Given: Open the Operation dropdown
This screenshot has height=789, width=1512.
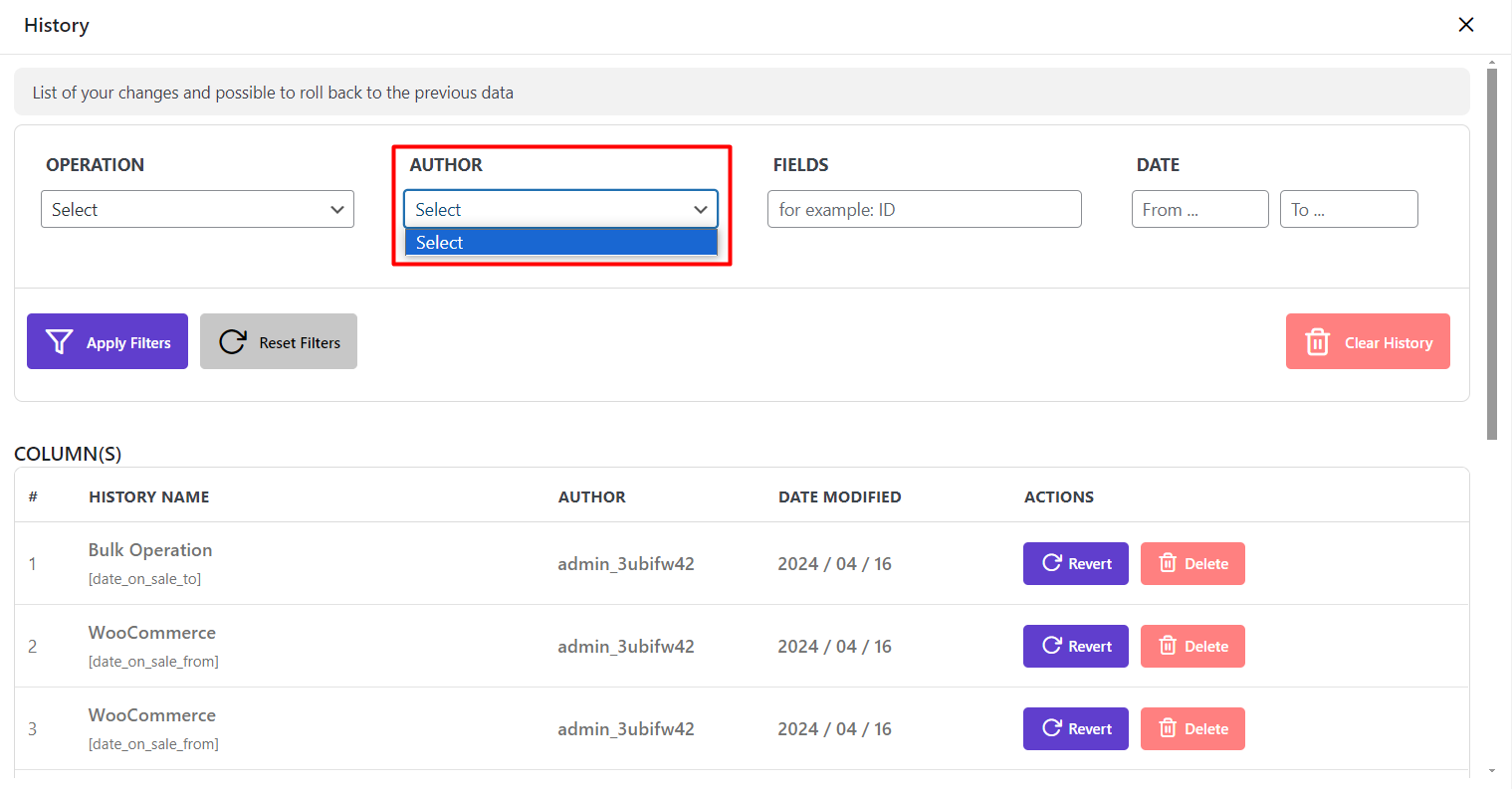Looking at the screenshot, I should point(197,209).
